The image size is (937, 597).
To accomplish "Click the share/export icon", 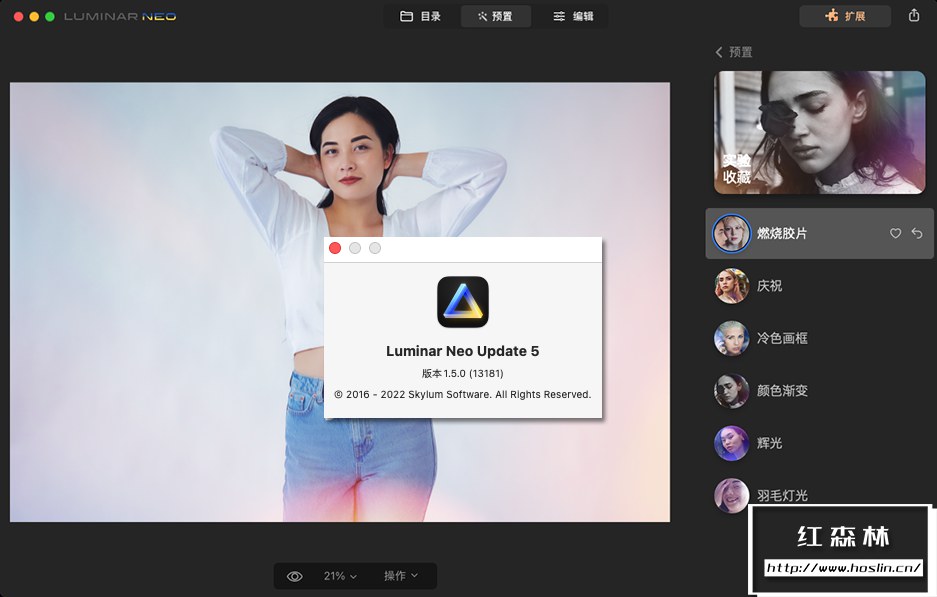I will pos(914,16).
